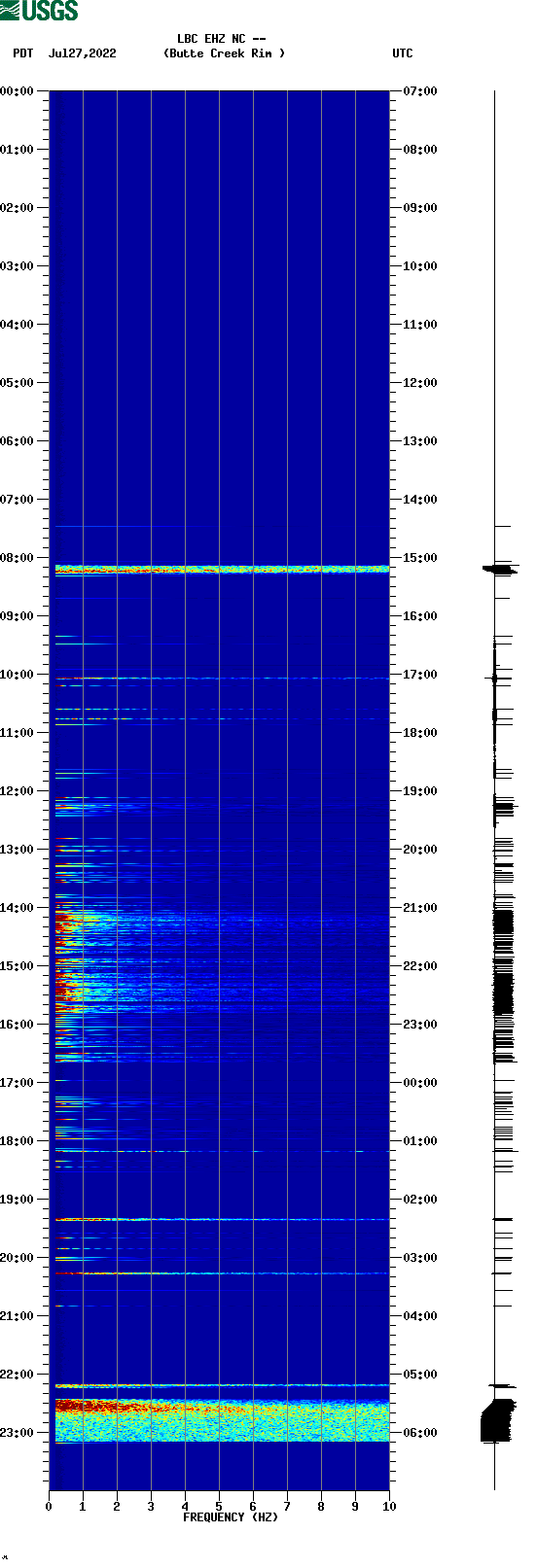Viewport: 537px width, 1568px height.
Task: Click the UTC '13:00' time label
Action: (420, 441)
